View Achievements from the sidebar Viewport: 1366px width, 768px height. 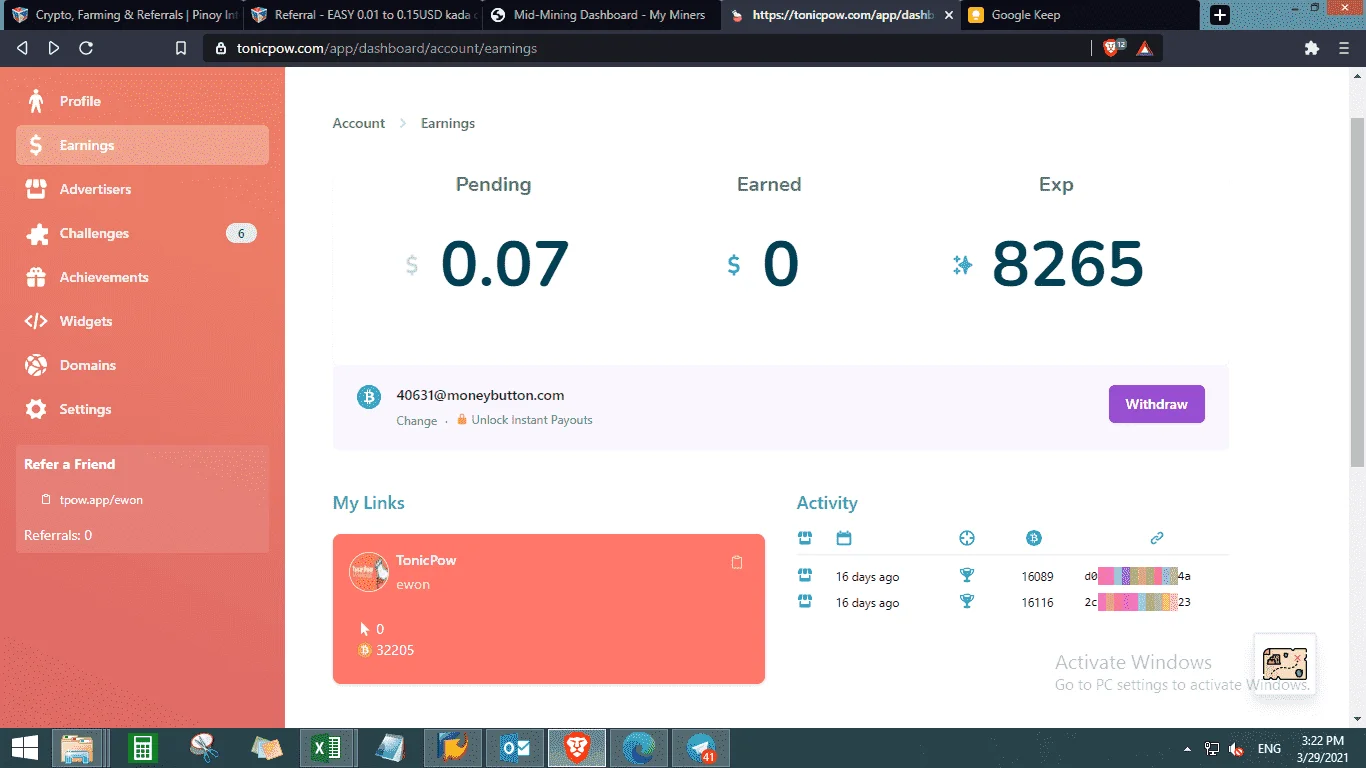[142, 277]
